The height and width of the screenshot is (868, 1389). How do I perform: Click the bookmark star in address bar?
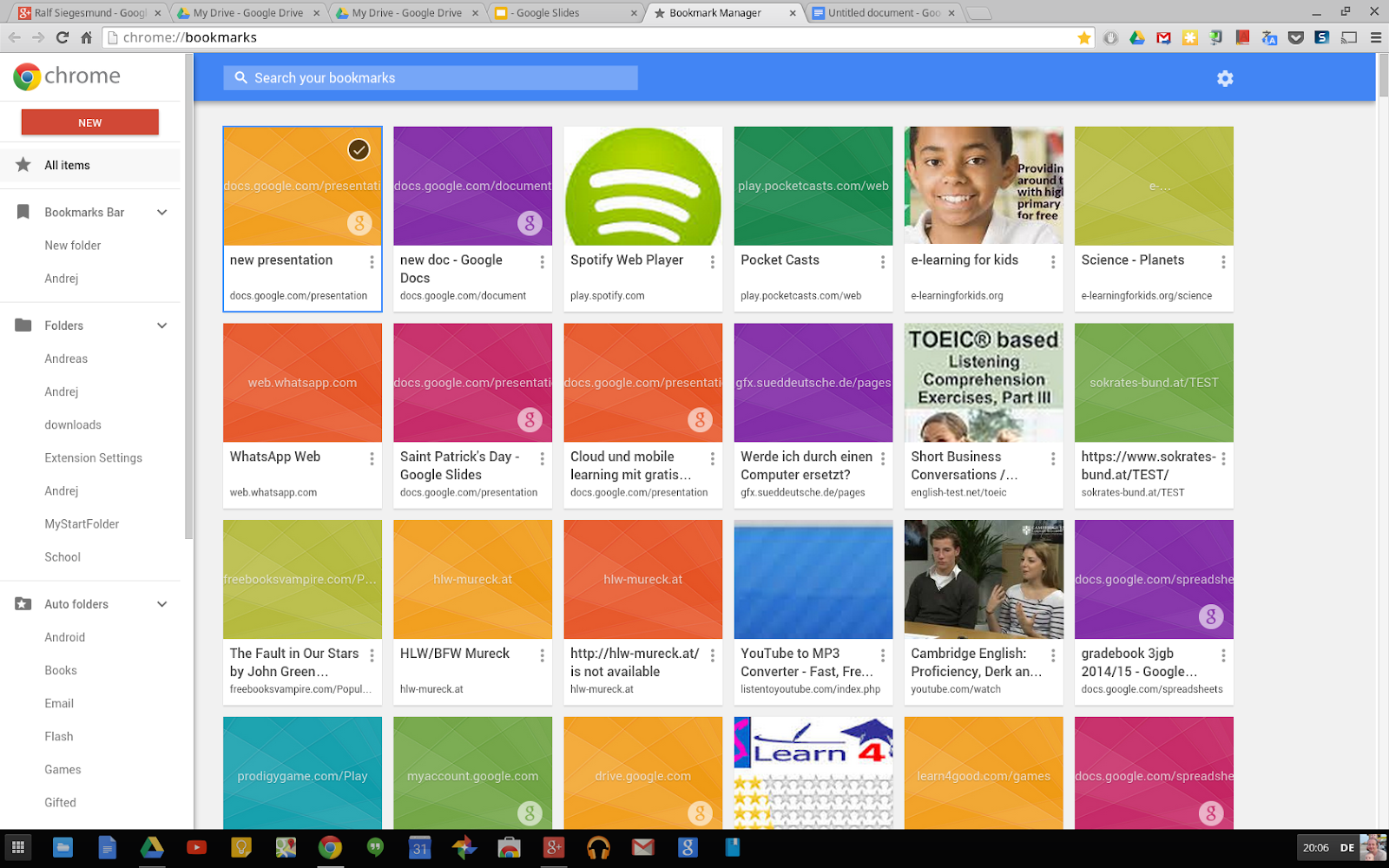pos(1083,37)
